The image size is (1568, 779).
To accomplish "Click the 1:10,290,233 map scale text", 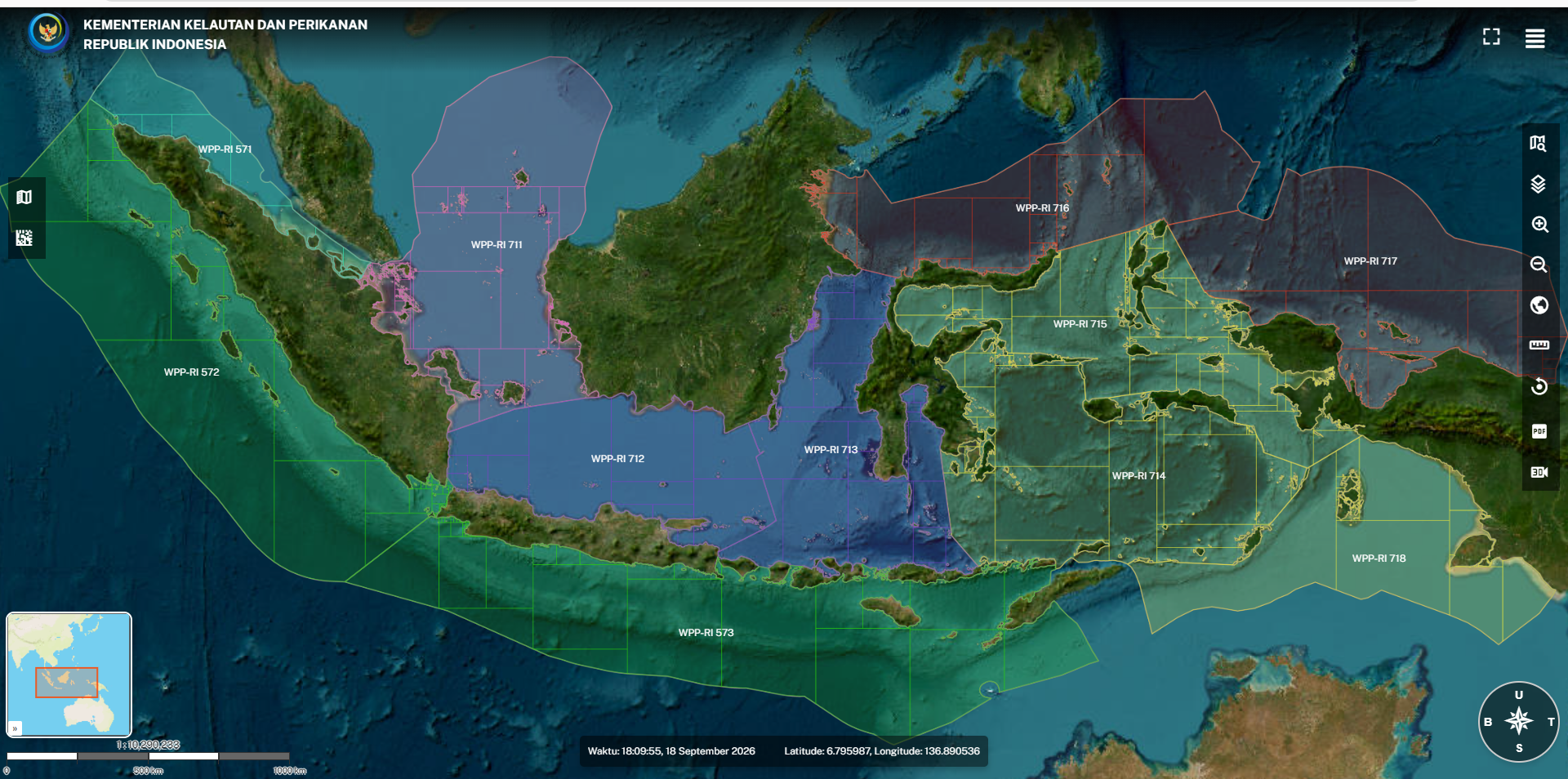I will 148,745.
